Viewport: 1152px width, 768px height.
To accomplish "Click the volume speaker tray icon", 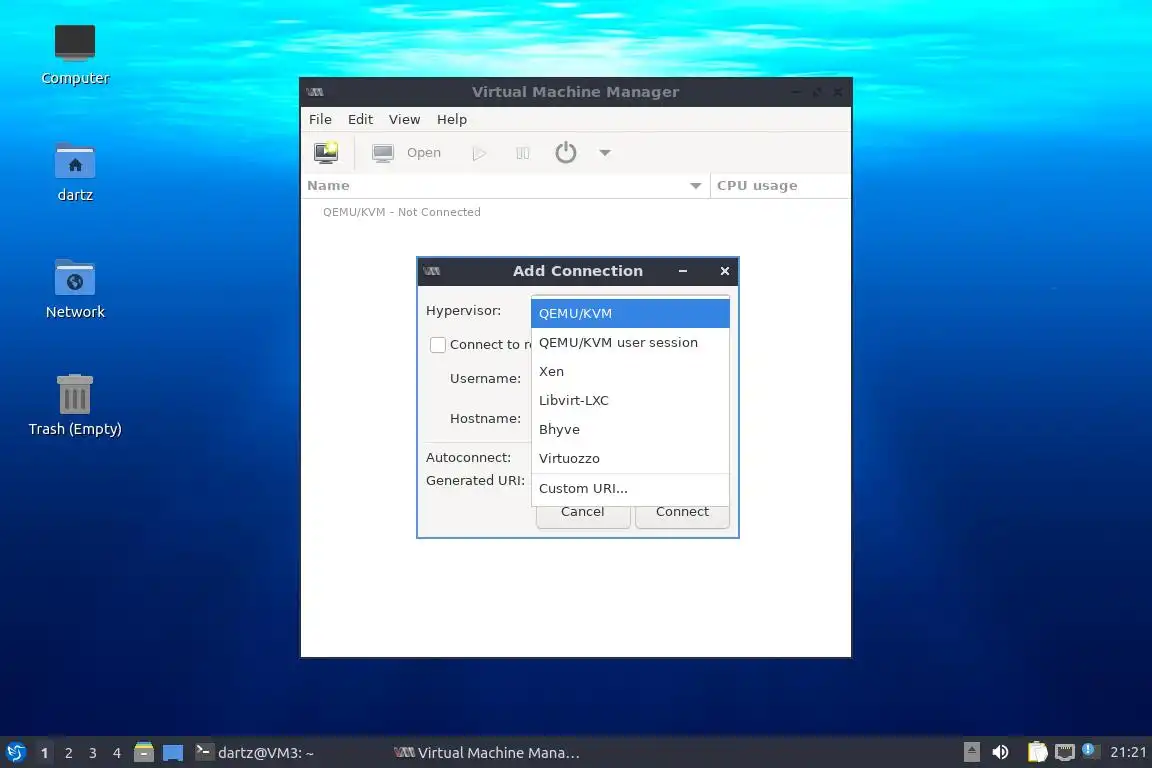I will 1001,752.
